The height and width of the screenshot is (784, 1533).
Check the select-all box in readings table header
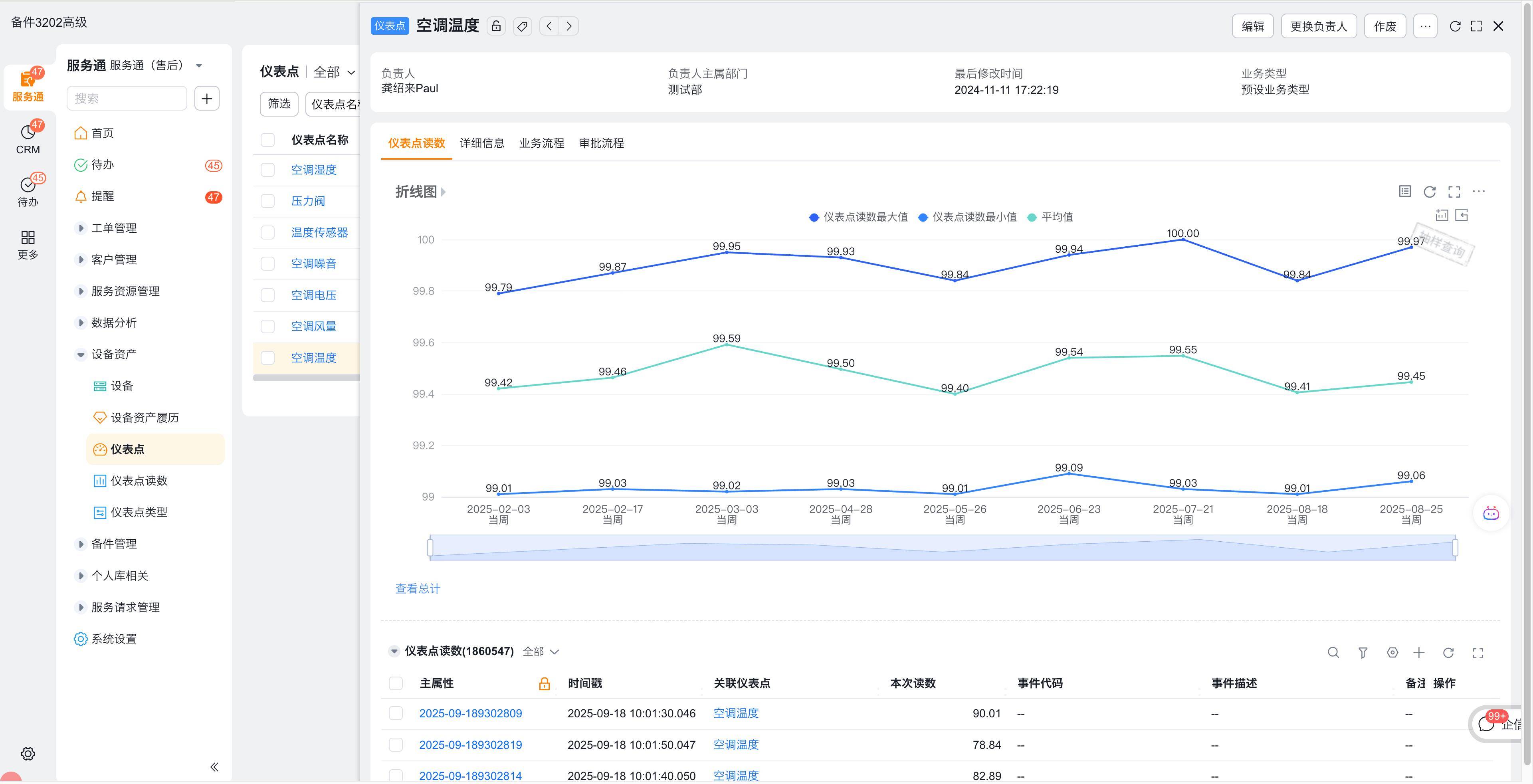(396, 683)
